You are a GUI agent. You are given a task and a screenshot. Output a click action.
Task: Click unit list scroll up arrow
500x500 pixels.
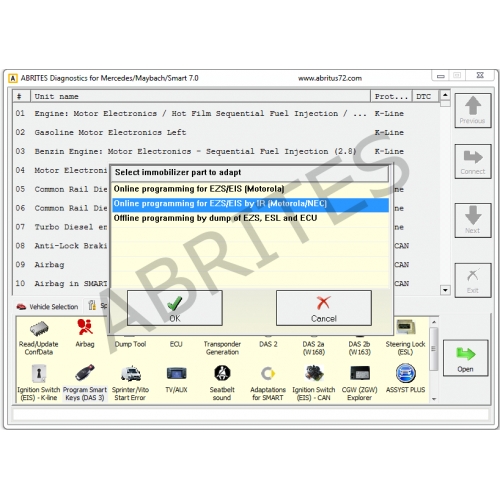(x=445, y=95)
